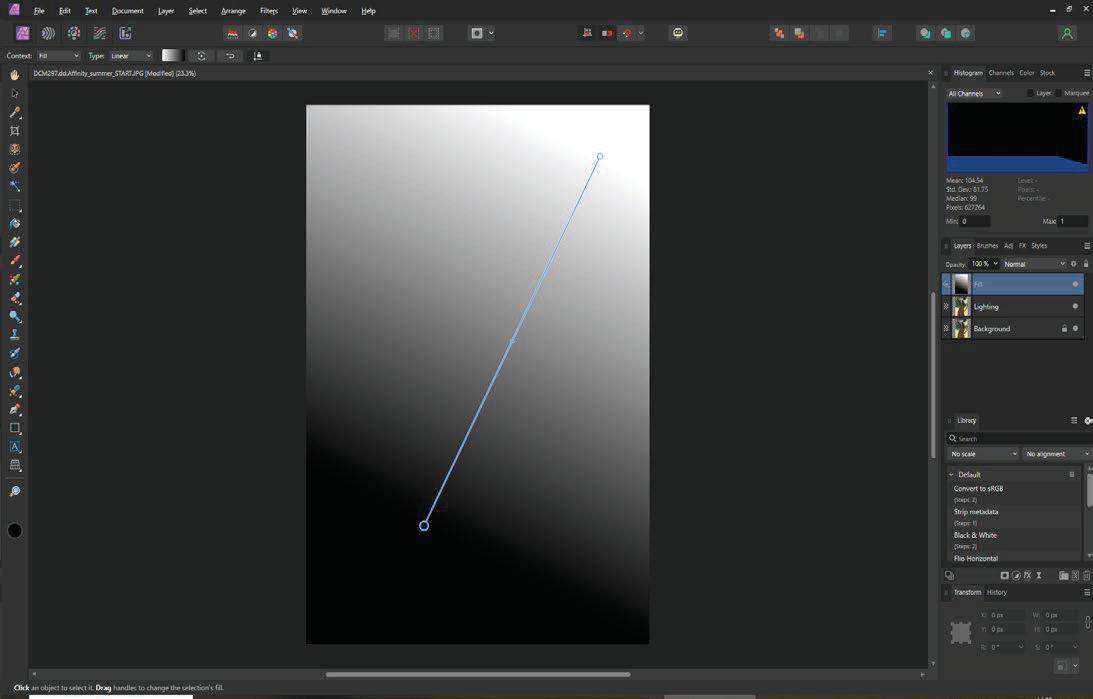1093x699 pixels.
Task: Select the Move tool
Action: tap(14, 93)
